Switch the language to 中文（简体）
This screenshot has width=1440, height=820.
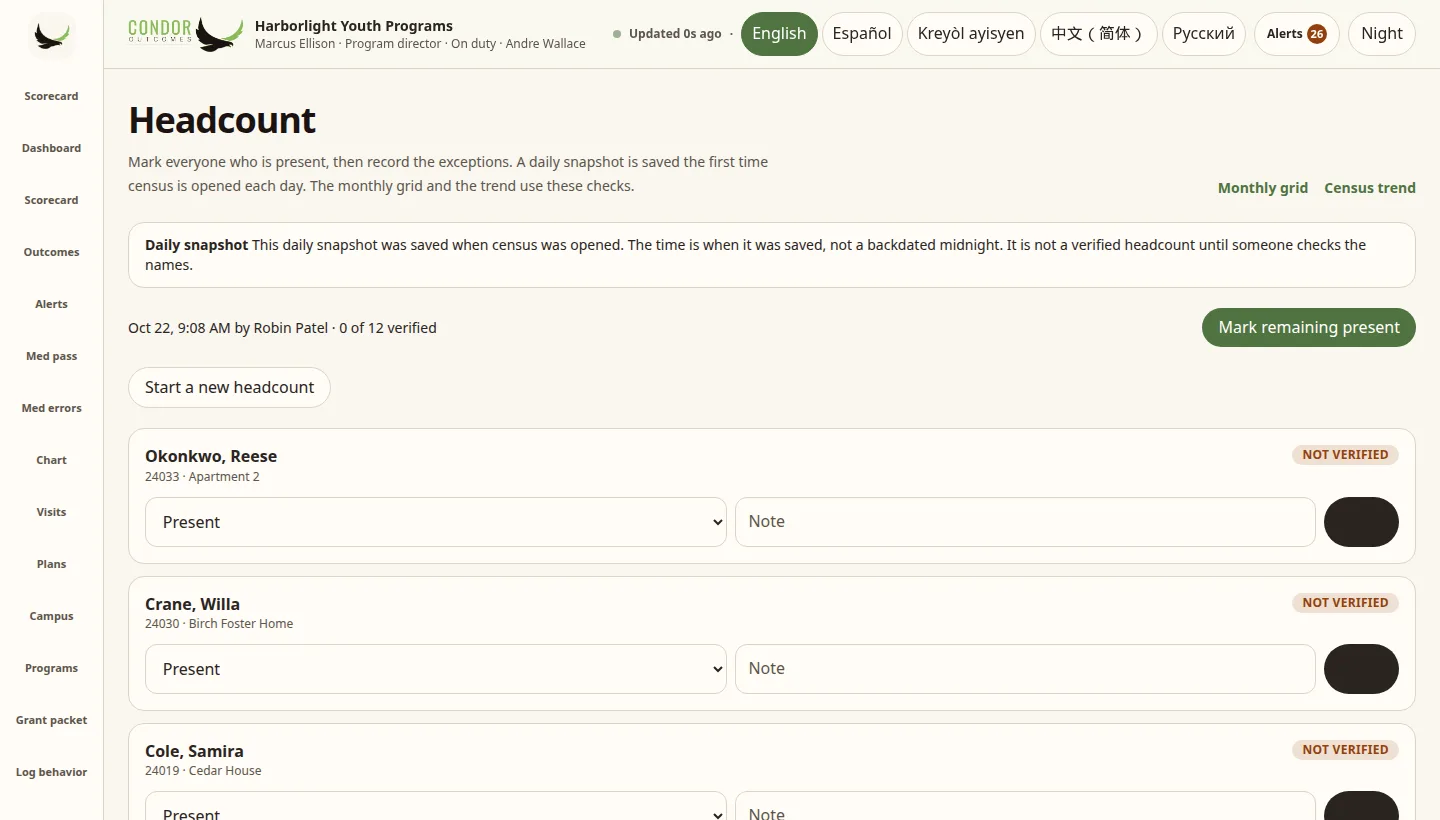tap(1099, 34)
